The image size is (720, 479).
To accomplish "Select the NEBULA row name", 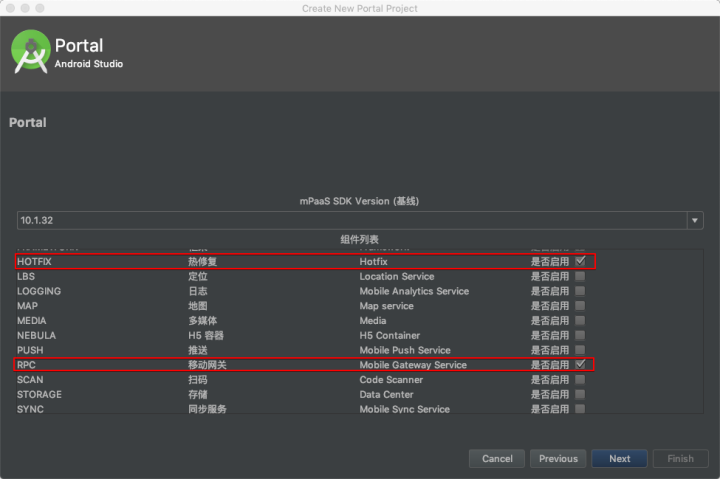I will point(36,335).
